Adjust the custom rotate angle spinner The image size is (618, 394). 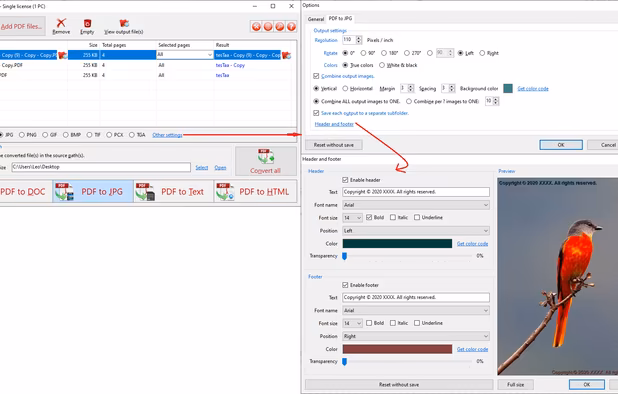(450, 53)
